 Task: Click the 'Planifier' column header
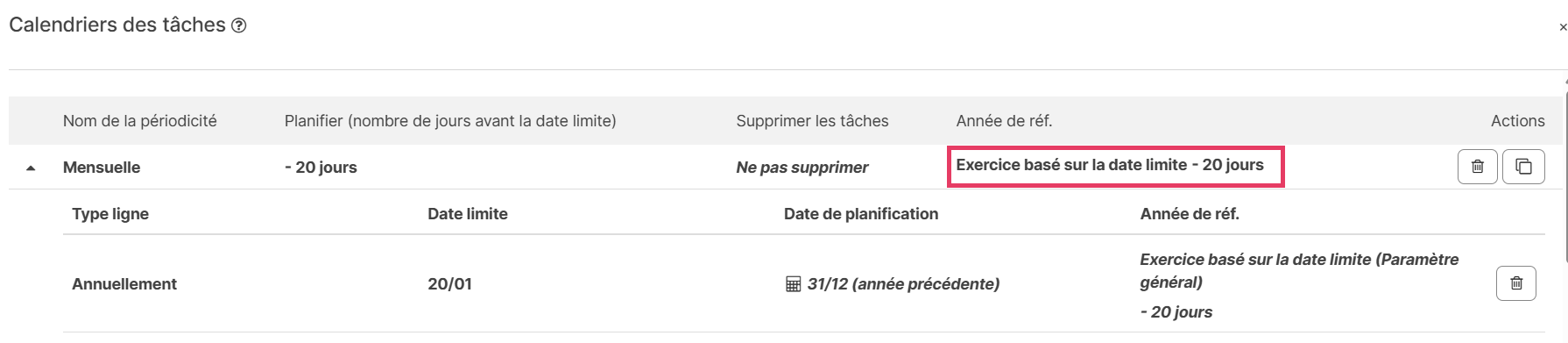pos(450,121)
